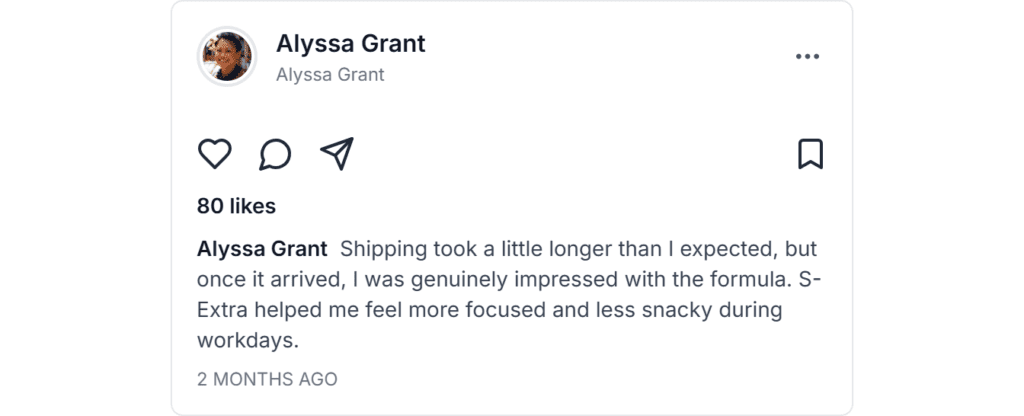The image size is (1024, 416).
Task: View who liked via 80 likes
Action: coord(237,207)
